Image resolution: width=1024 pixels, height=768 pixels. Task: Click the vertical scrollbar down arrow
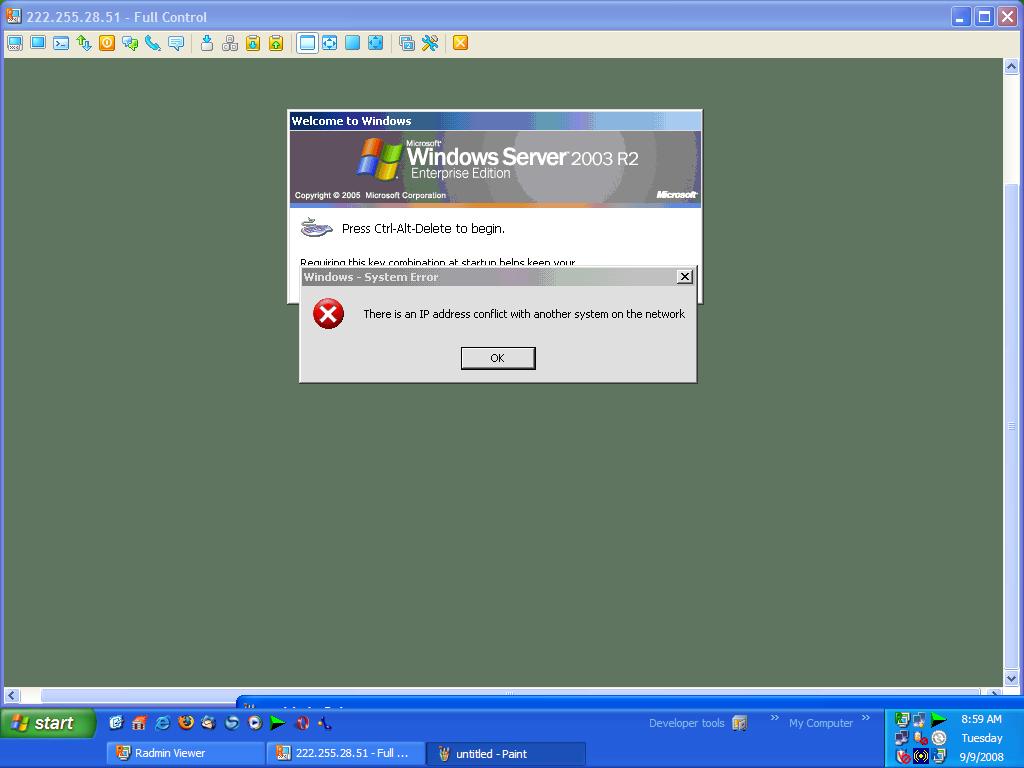click(x=1011, y=679)
